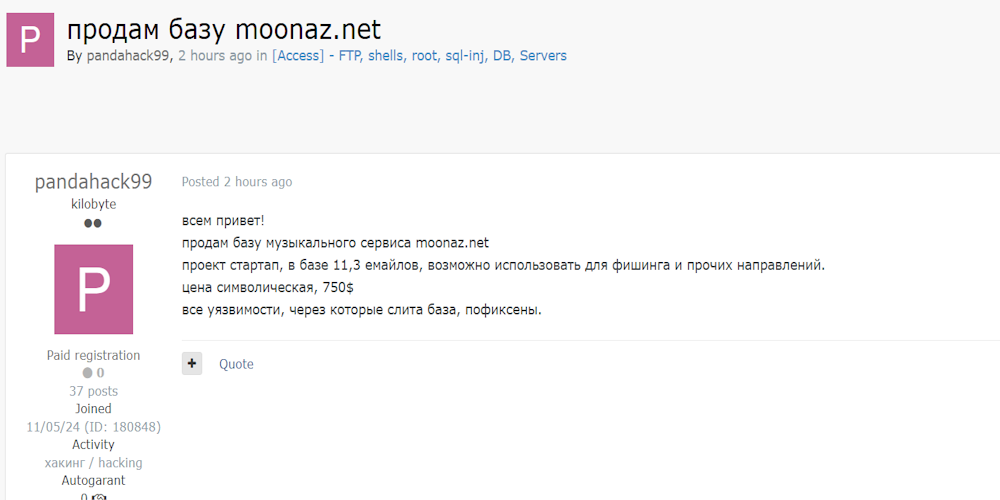
Task: Open the large pandahack99 avatar in the post sidebar
Action: click(93, 289)
